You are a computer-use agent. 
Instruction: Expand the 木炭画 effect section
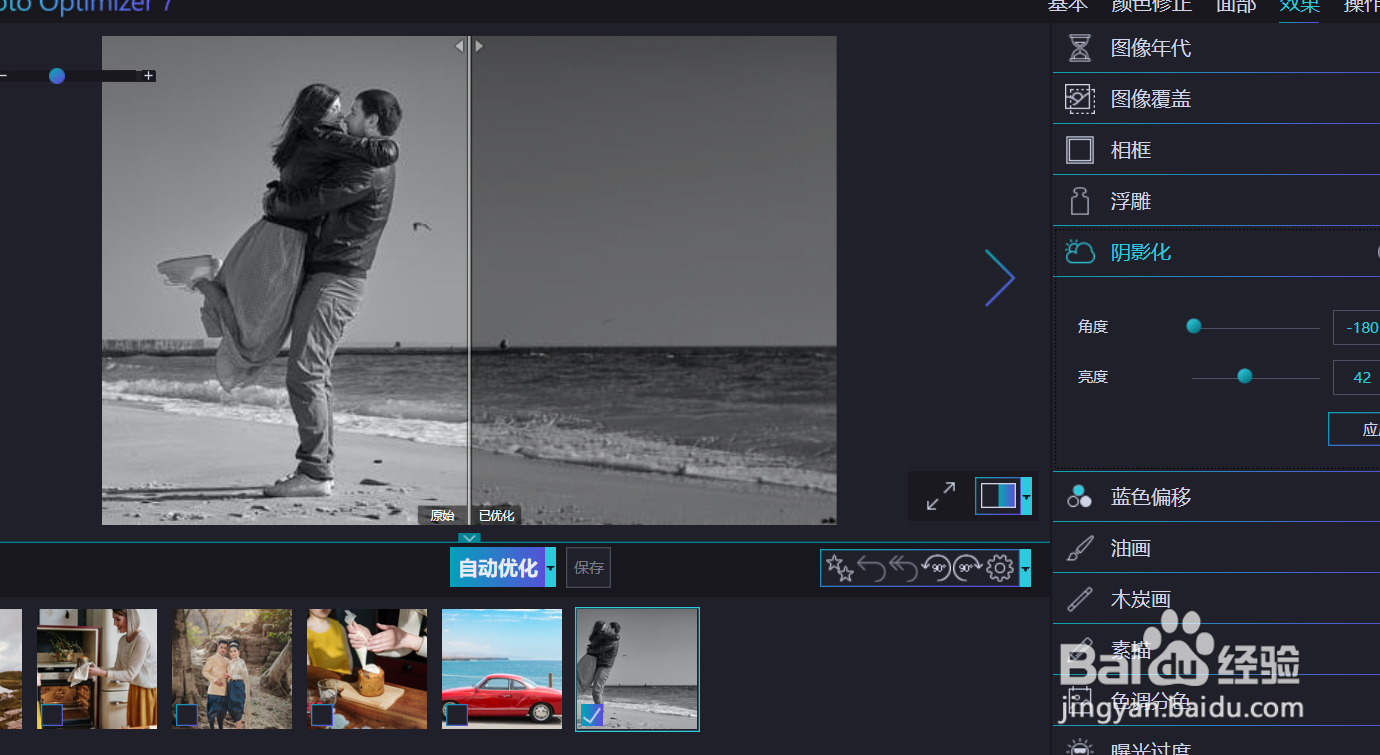pyautogui.click(x=1216, y=599)
